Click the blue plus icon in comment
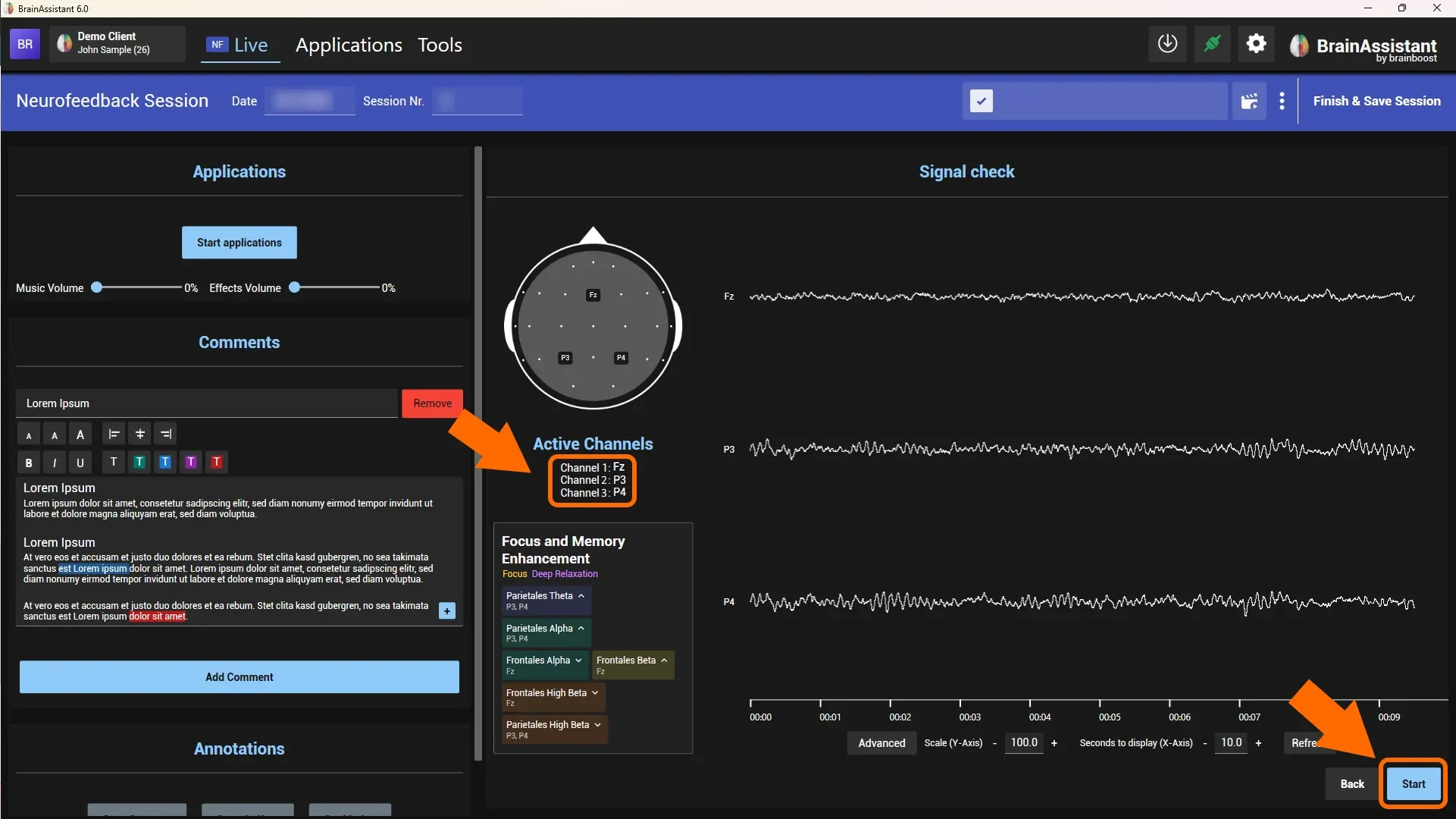This screenshot has width=1456, height=819. (x=447, y=610)
